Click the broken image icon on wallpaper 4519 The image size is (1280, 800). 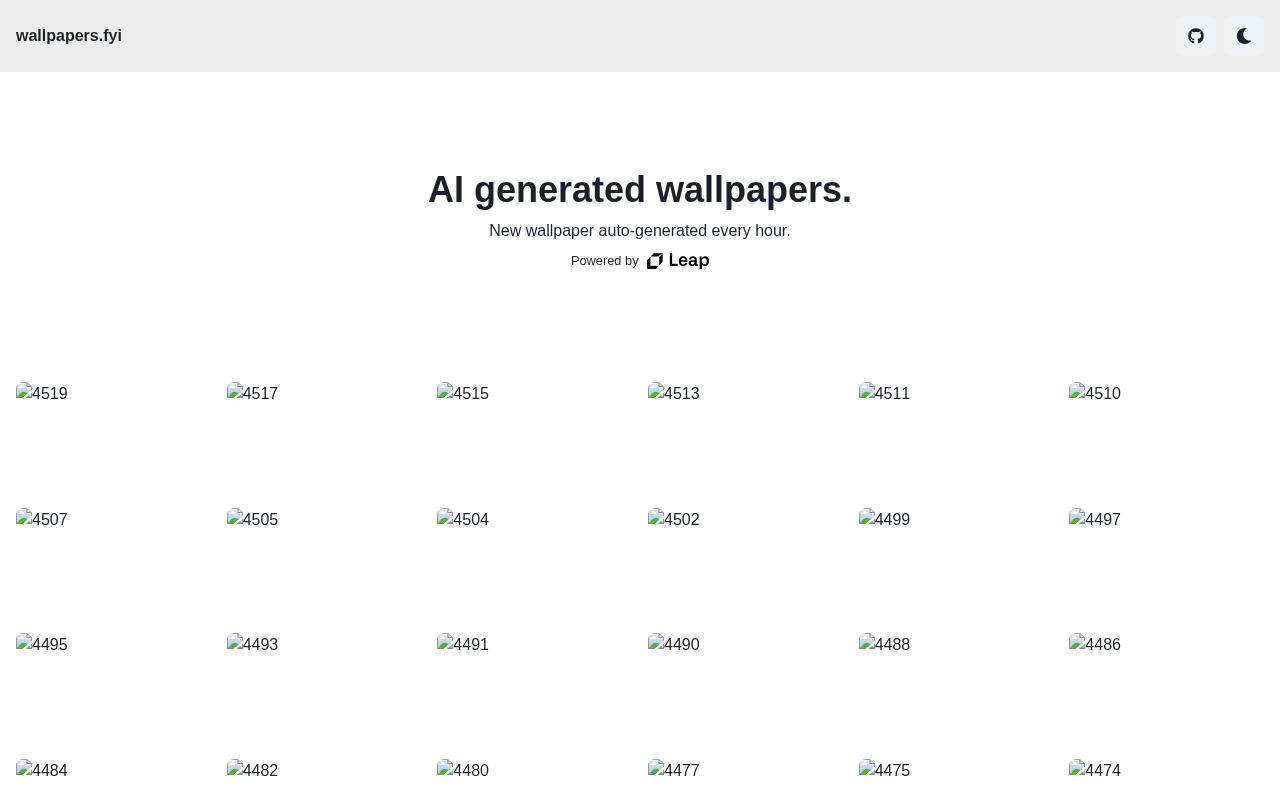tap(24, 393)
